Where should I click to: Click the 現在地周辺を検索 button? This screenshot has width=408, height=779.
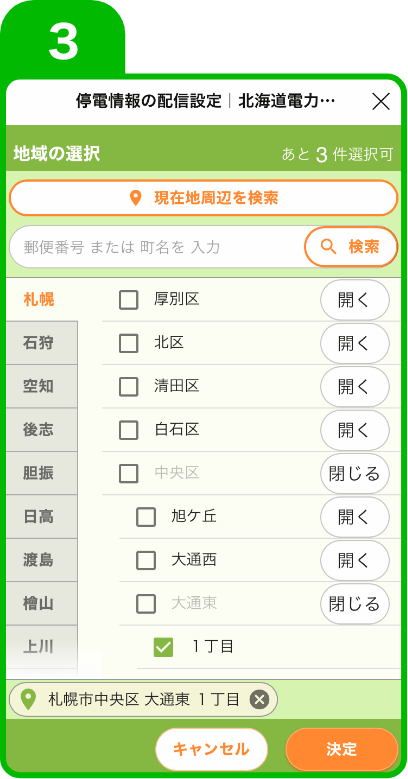pos(203,198)
